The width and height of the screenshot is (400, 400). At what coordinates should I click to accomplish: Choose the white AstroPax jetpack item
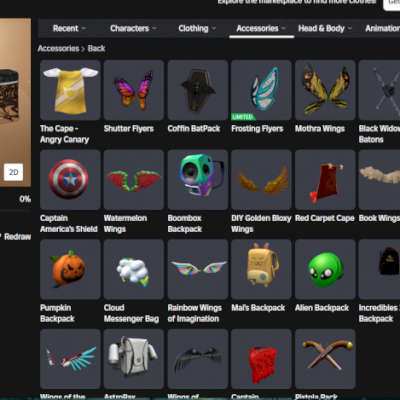134,359
